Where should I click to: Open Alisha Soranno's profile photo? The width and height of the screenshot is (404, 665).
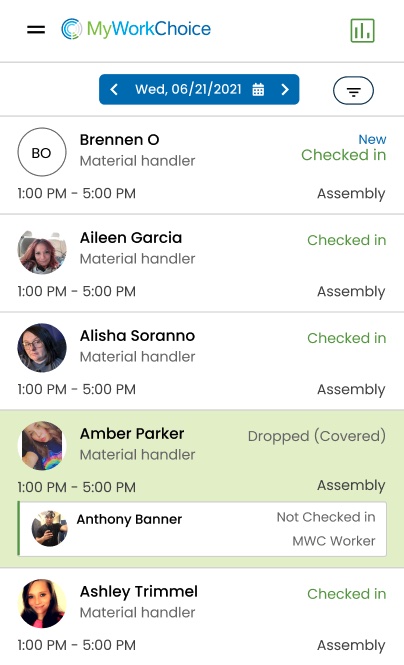click(x=42, y=348)
